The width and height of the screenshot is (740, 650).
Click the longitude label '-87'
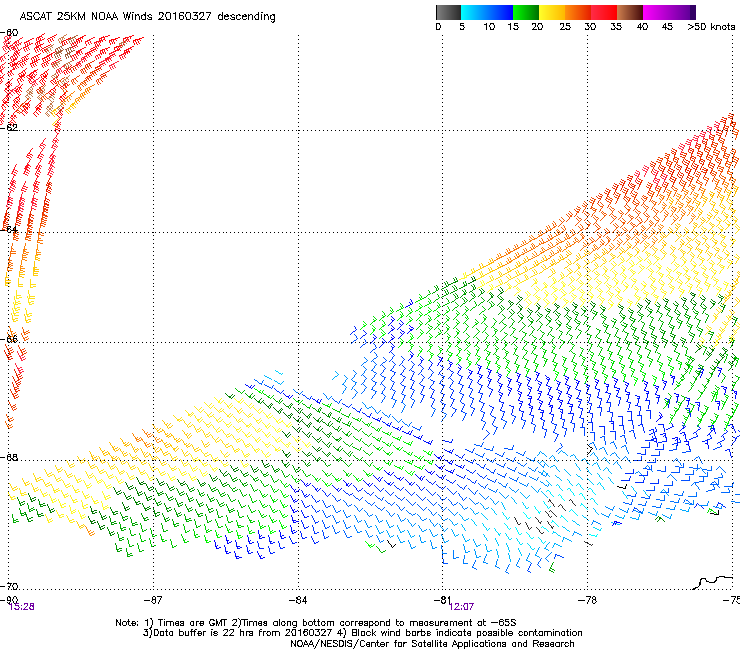point(153,600)
